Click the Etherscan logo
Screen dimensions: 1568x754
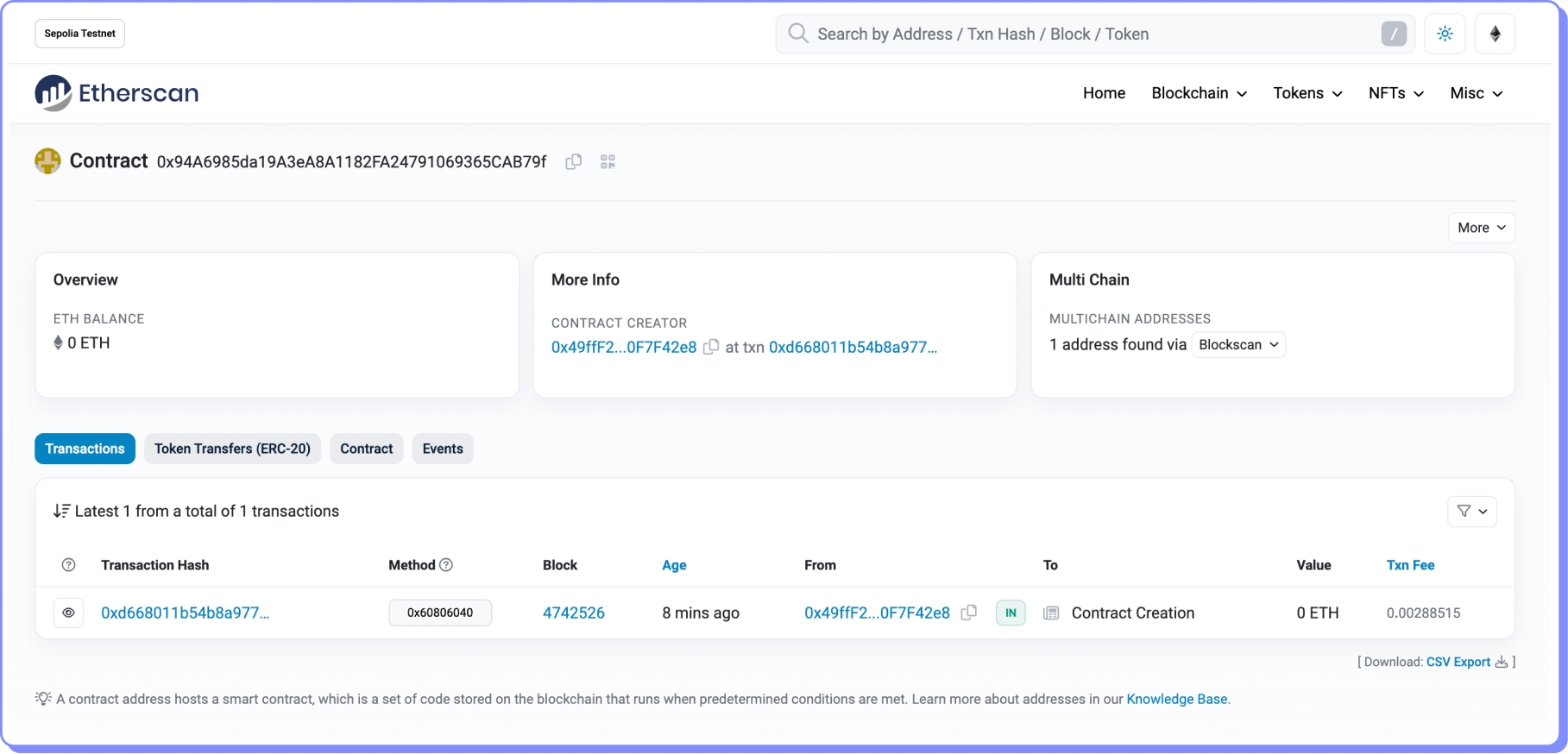pos(117,93)
